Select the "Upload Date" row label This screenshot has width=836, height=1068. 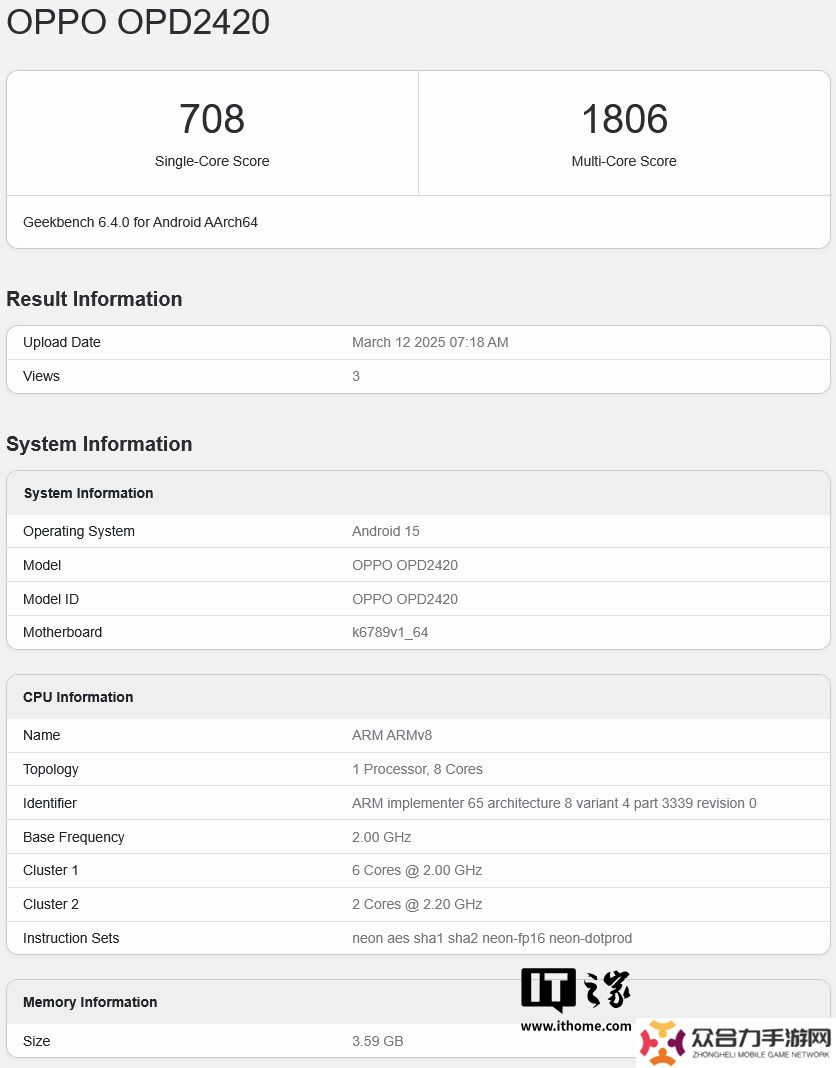(x=62, y=342)
